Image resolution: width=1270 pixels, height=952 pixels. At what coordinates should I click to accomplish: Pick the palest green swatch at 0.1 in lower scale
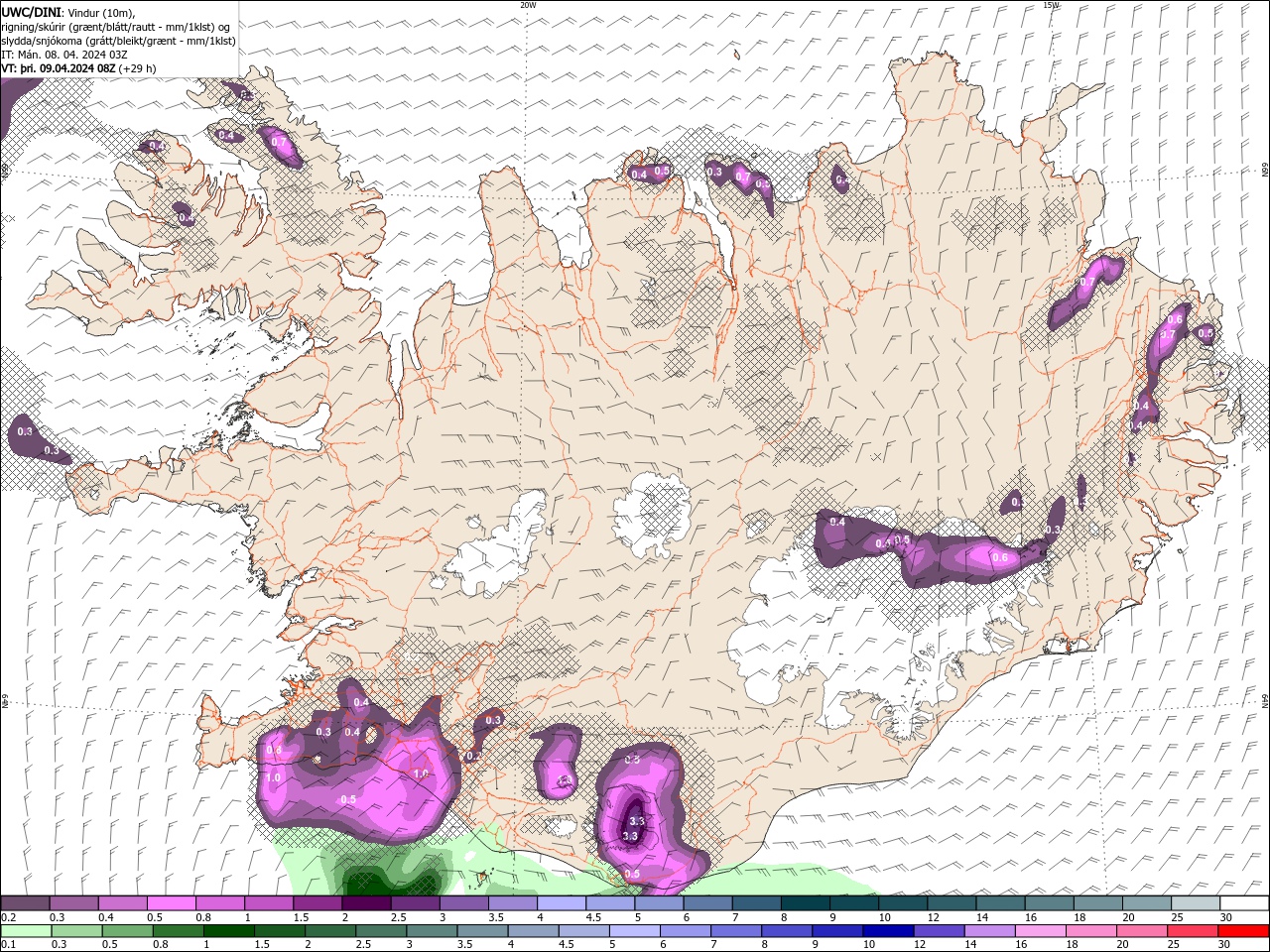click(x=25, y=931)
